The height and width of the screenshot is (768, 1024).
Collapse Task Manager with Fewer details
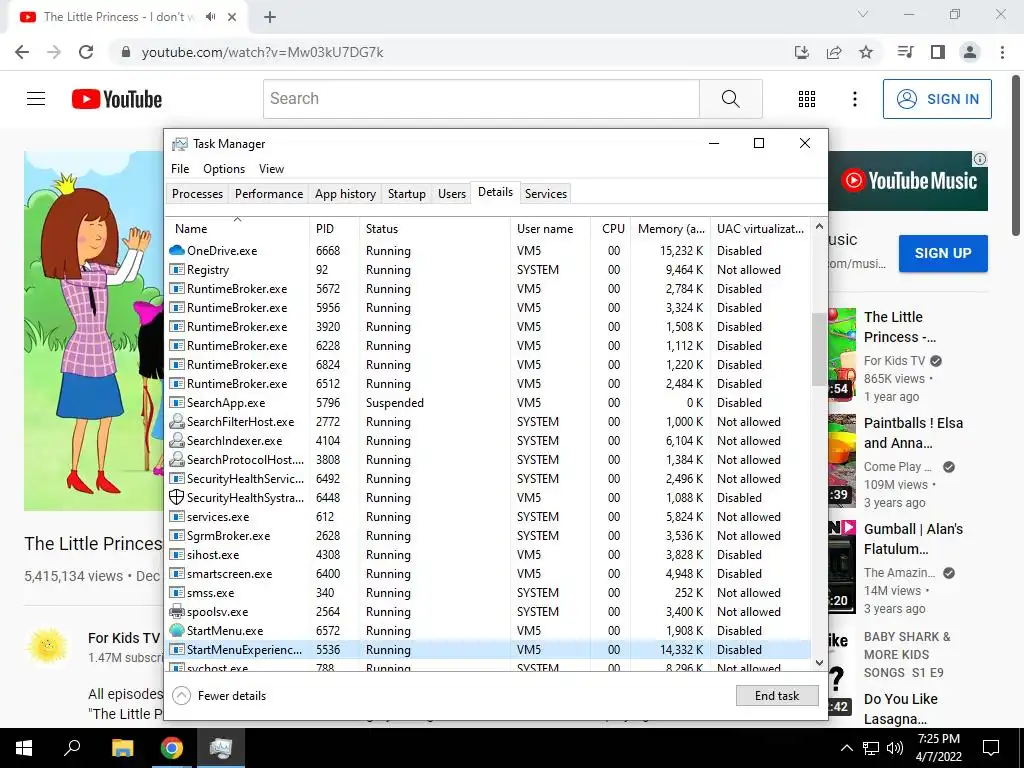coord(219,696)
